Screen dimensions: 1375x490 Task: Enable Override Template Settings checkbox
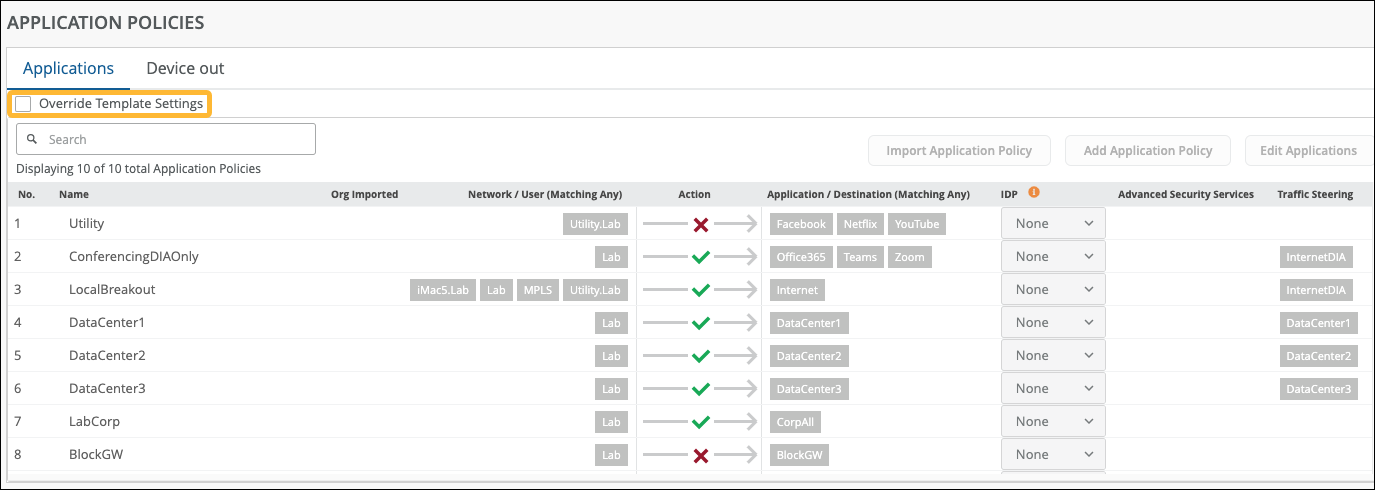pyautogui.click(x=24, y=104)
